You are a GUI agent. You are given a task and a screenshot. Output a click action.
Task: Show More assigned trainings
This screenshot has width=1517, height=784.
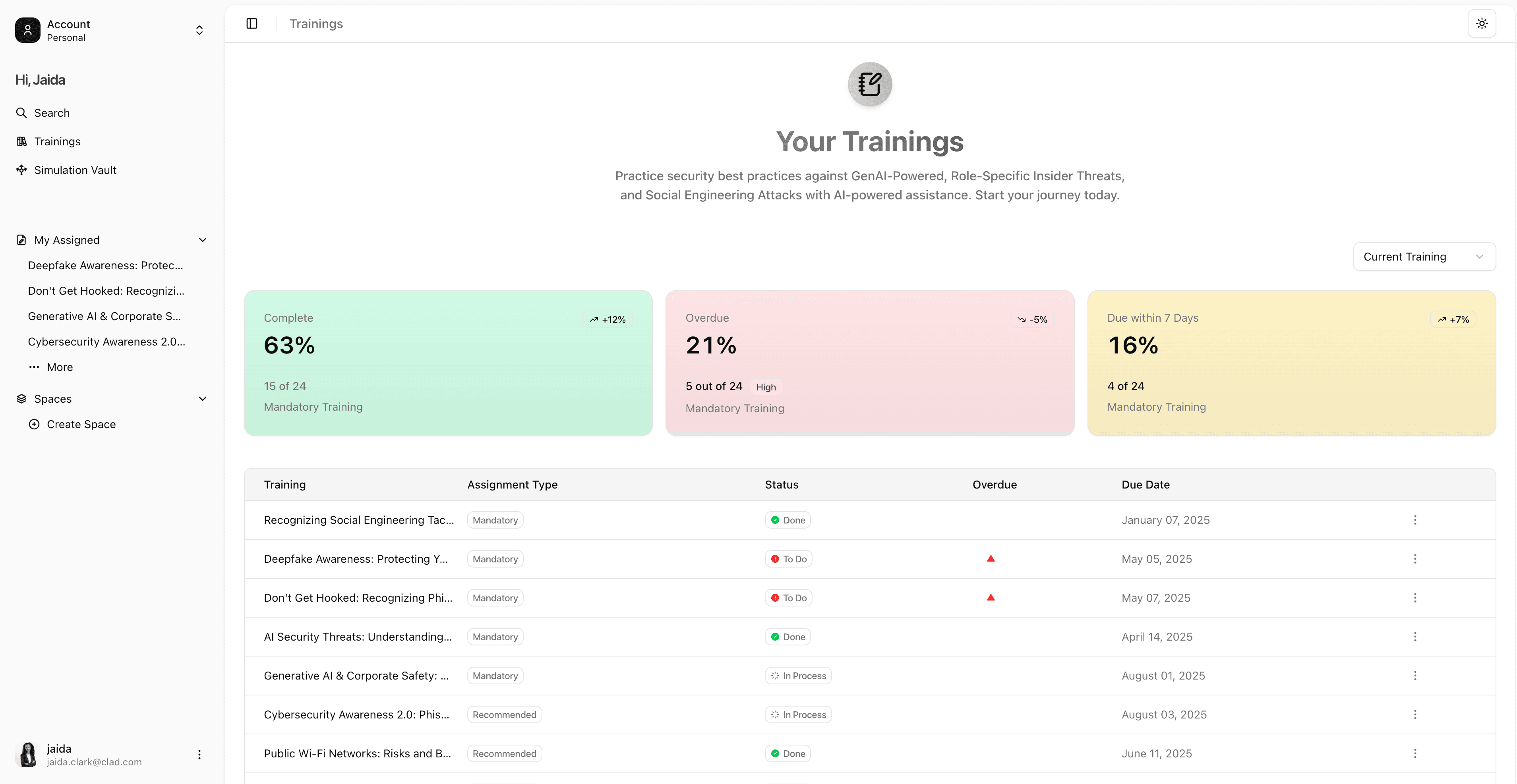(x=60, y=367)
